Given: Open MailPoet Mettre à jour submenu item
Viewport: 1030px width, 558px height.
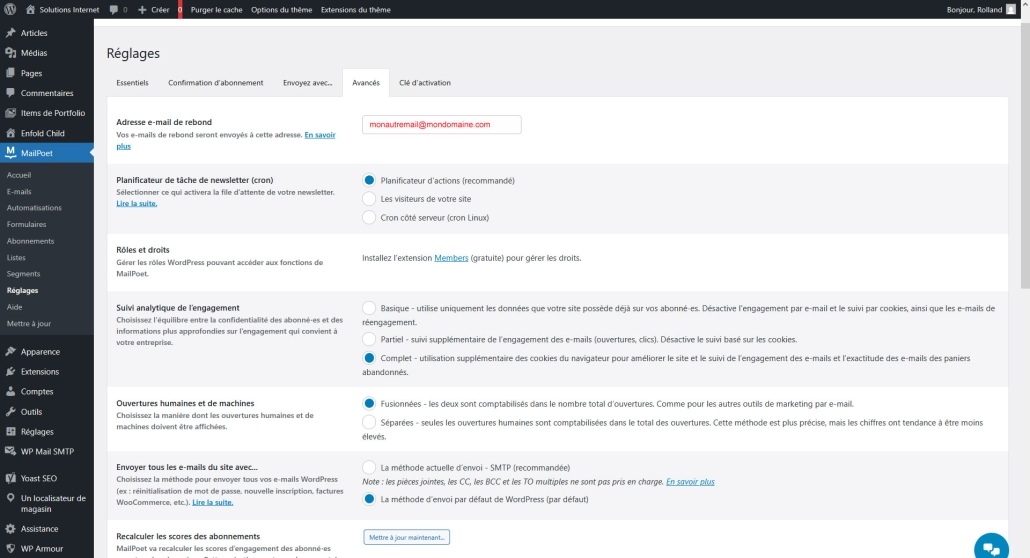Looking at the screenshot, I should [x=29, y=323].
